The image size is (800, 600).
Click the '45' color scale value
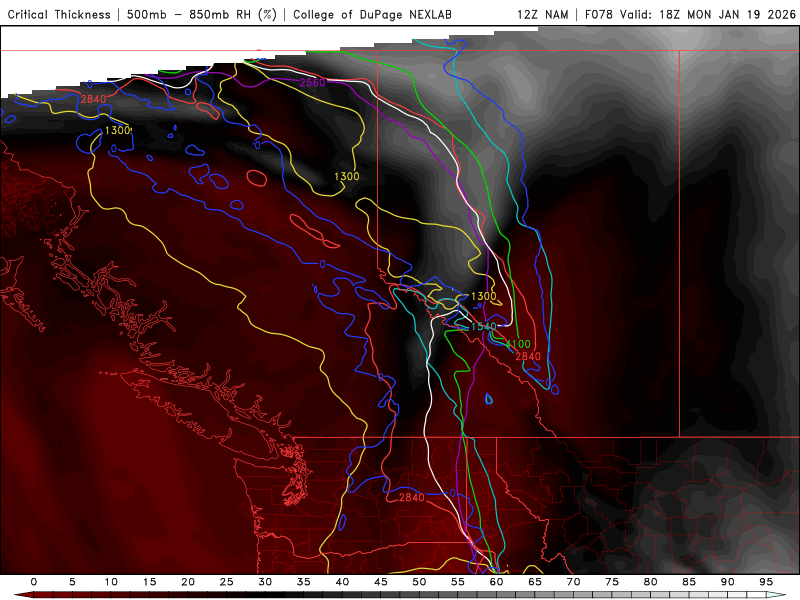click(x=381, y=582)
